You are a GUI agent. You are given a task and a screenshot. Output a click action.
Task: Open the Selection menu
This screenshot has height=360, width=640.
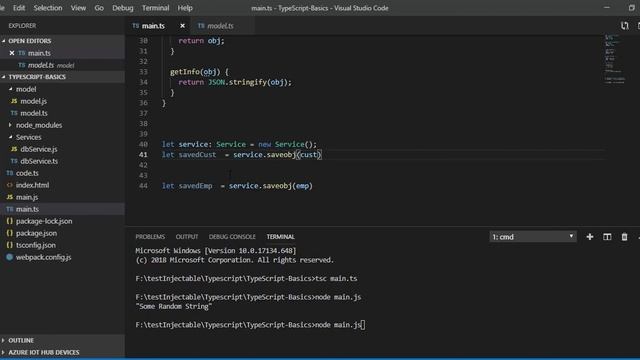click(48, 8)
